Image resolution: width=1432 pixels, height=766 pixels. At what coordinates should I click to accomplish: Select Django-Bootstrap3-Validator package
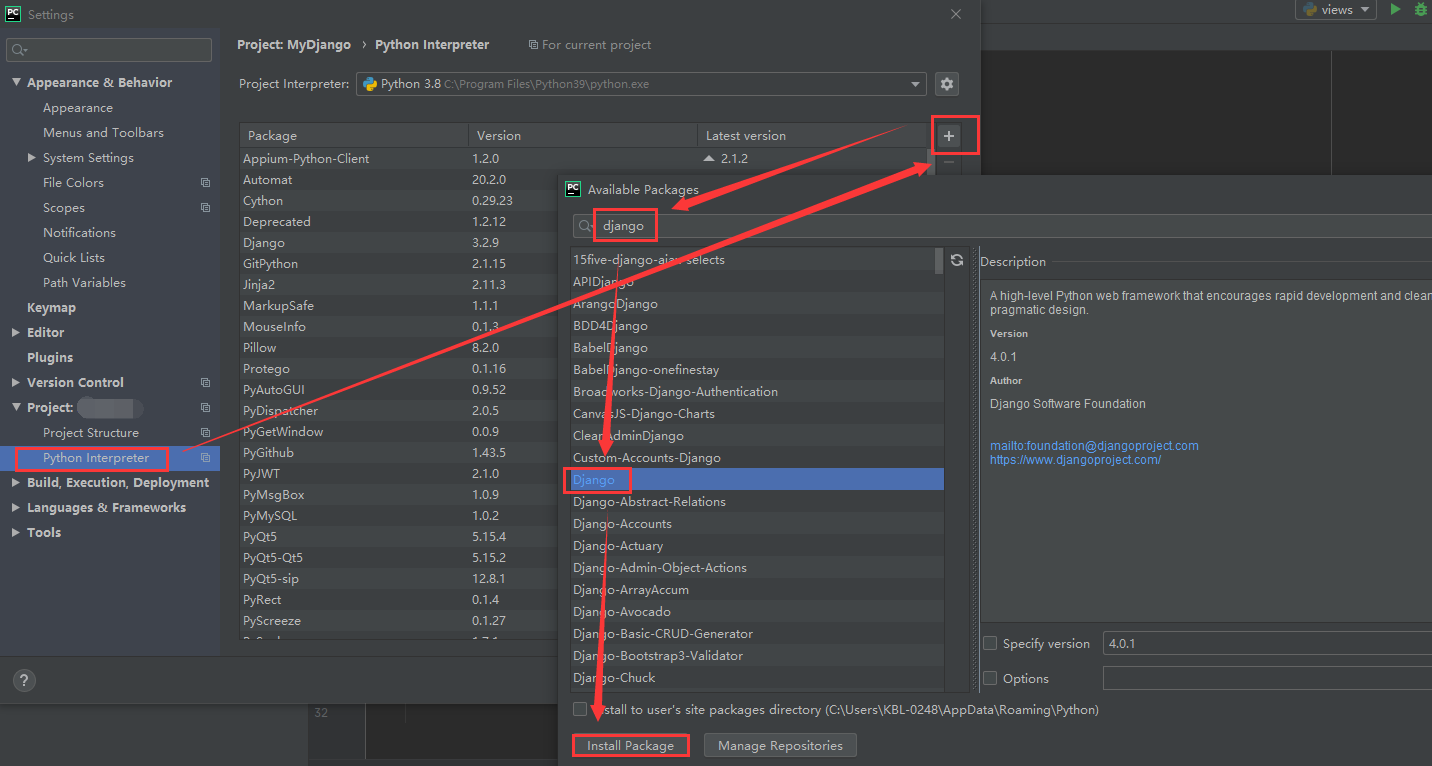(757, 656)
